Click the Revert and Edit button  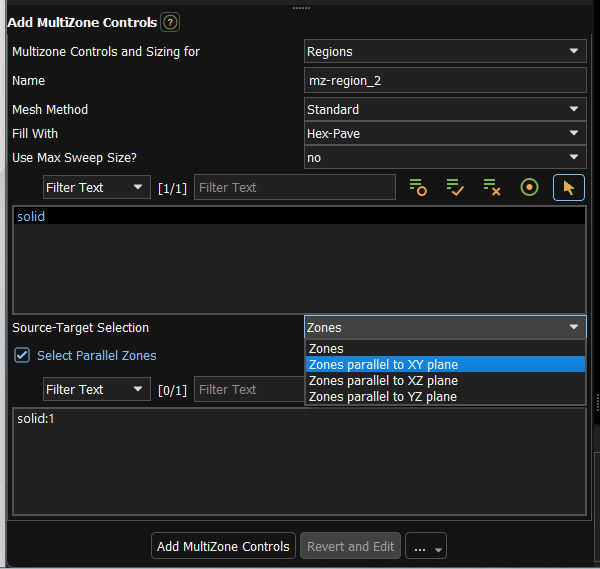[350, 546]
